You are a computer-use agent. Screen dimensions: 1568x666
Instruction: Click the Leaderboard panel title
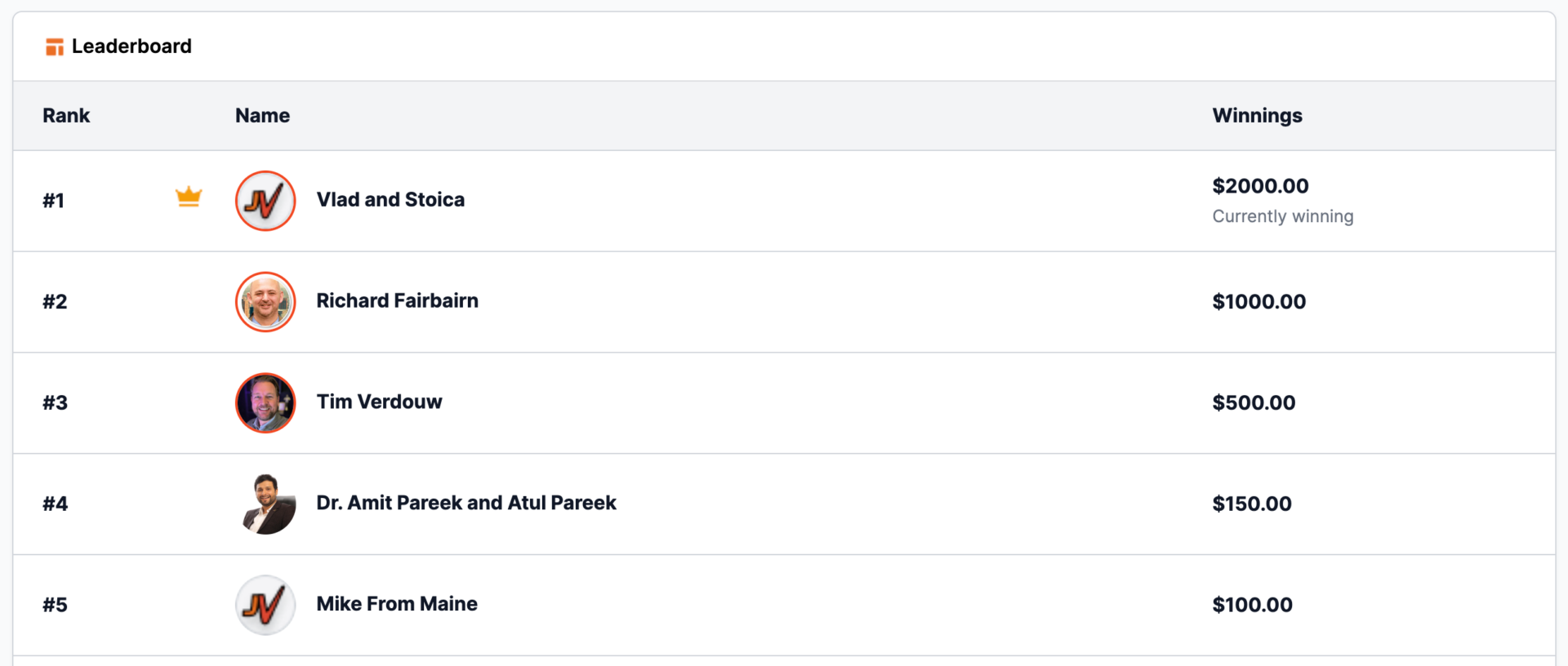[x=131, y=47]
